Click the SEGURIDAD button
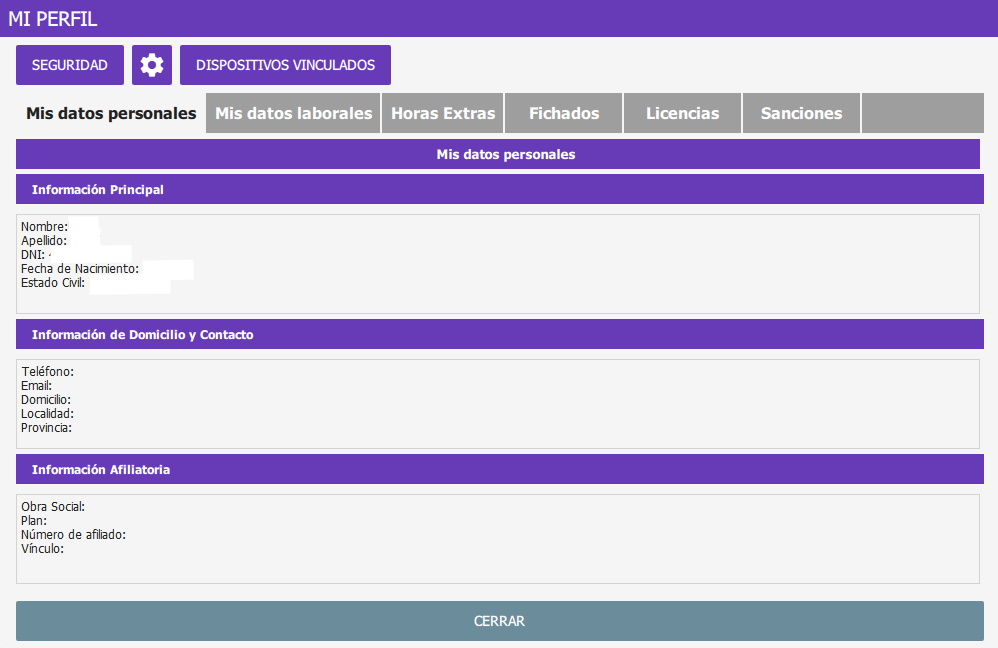This screenshot has height=648, width=998. click(69, 64)
